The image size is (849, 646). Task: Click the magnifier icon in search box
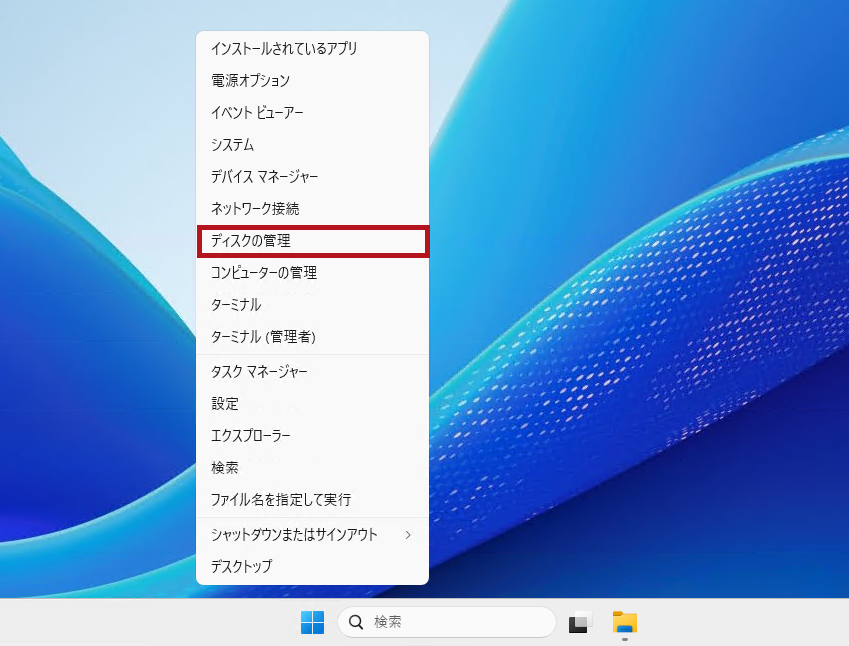(355, 622)
